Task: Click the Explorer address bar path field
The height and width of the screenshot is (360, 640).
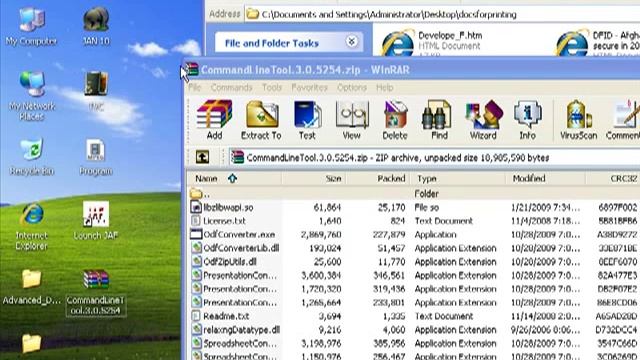Action: click(x=443, y=14)
